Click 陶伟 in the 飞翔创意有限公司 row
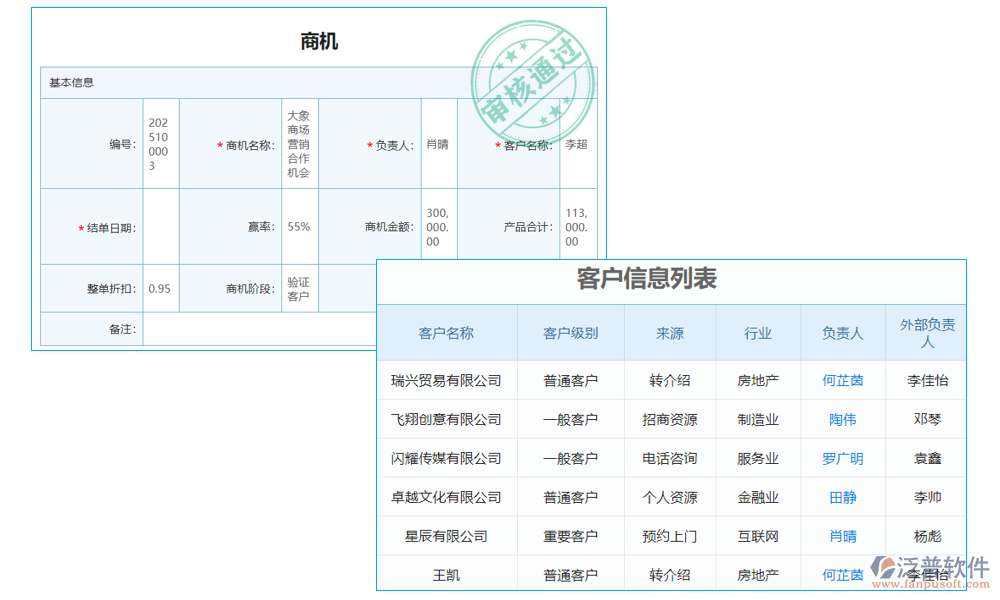Viewport: 1000px width, 600px height. pos(841,419)
